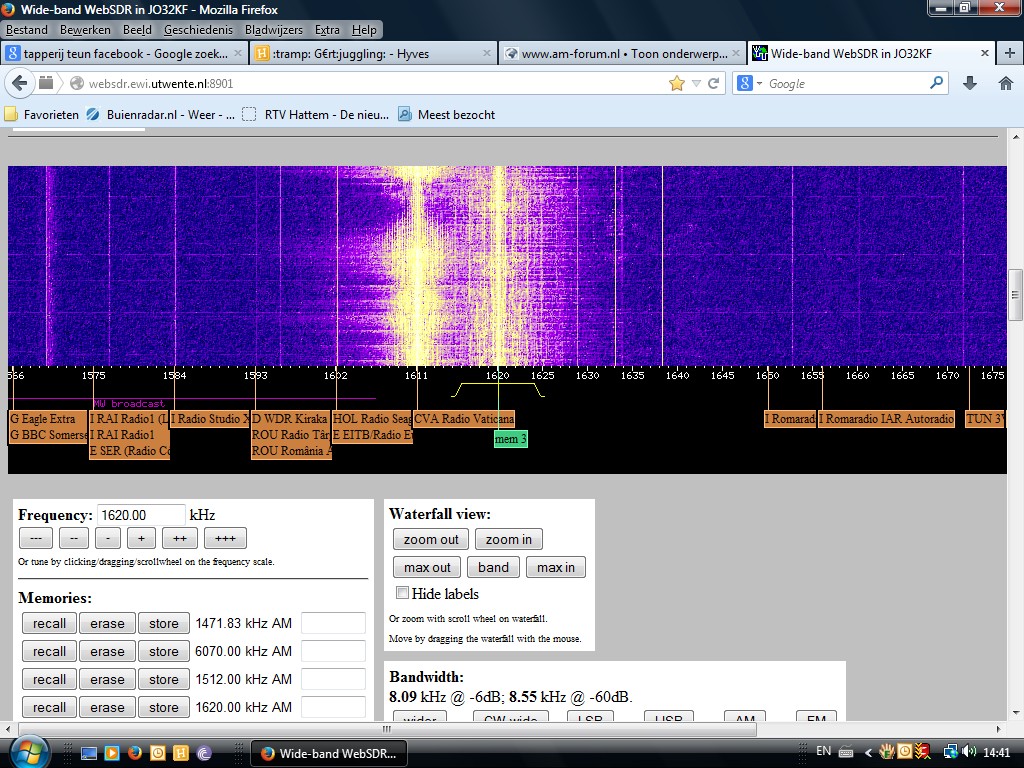Click the volume speaker icon in system tray
The image size is (1024, 768).
click(969, 752)
